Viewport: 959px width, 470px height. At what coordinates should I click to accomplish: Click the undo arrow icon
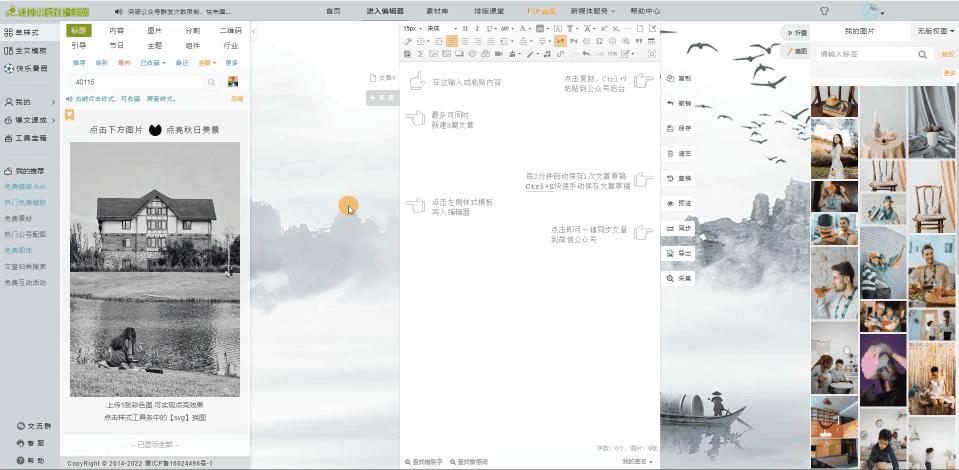(586, 54)
